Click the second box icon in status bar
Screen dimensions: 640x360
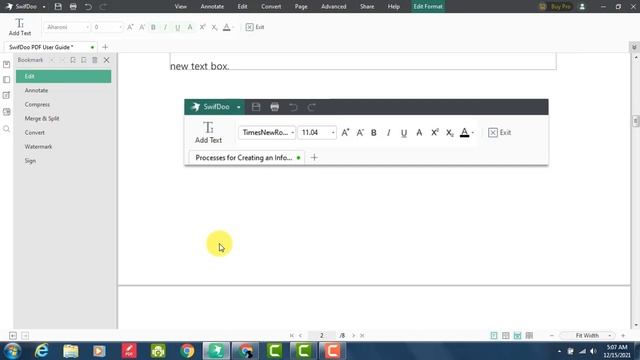pyautogui.click(x=25, y=336)
